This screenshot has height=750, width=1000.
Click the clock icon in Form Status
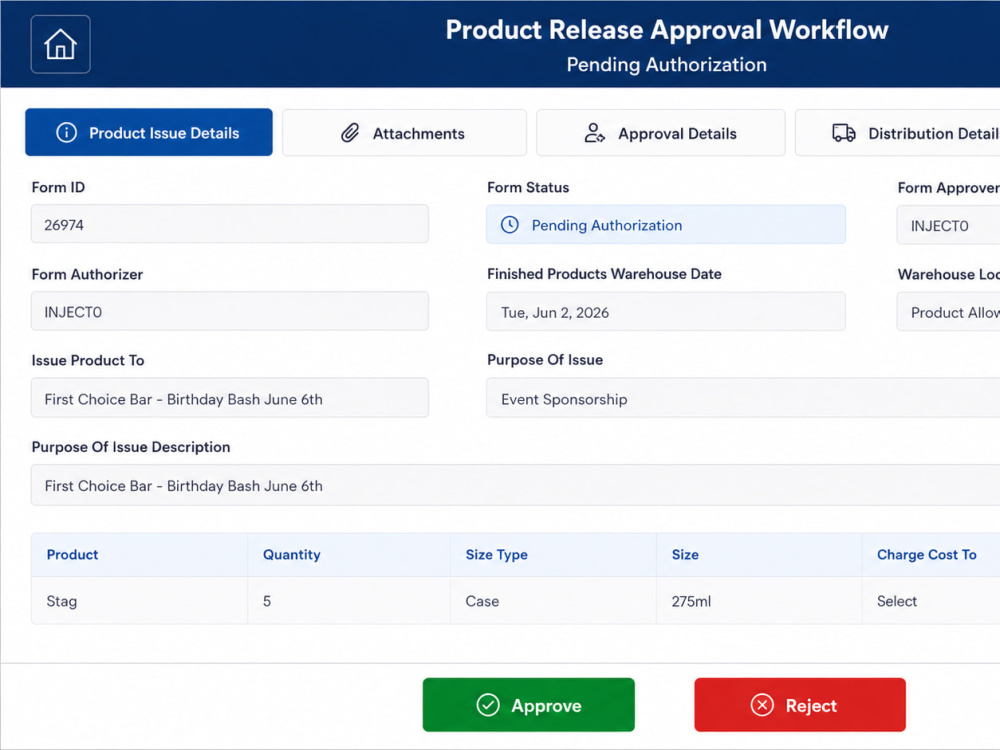[x=510, y=224]
